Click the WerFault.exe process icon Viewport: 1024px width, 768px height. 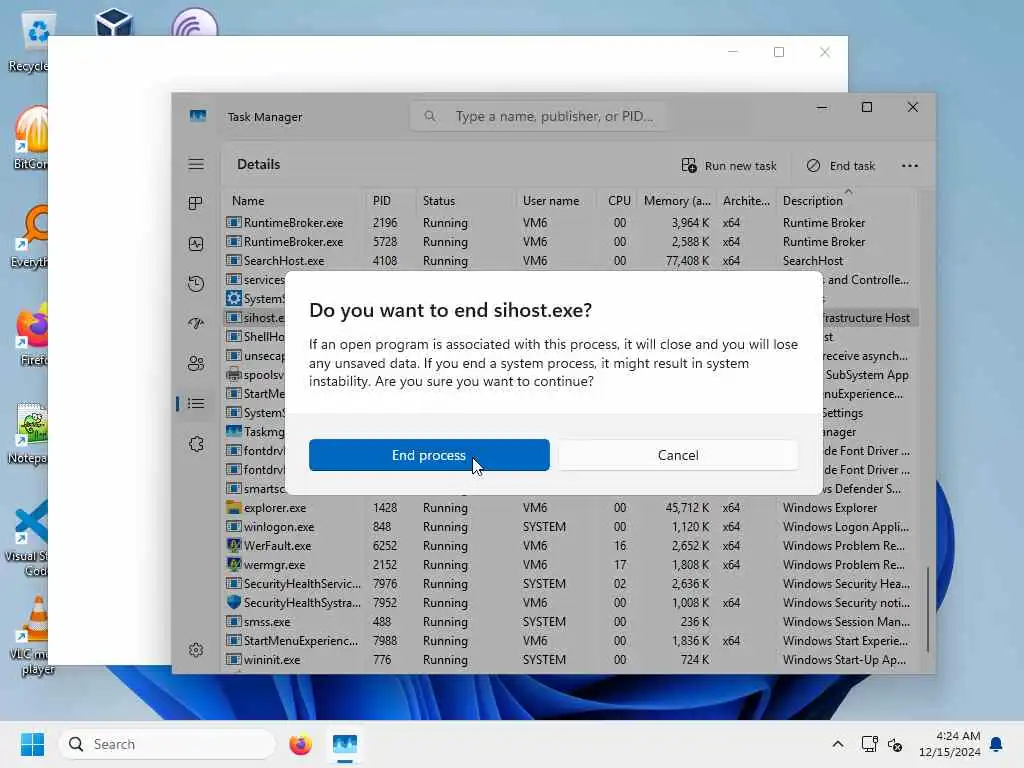pyautogui.click(x=233, y=545)
